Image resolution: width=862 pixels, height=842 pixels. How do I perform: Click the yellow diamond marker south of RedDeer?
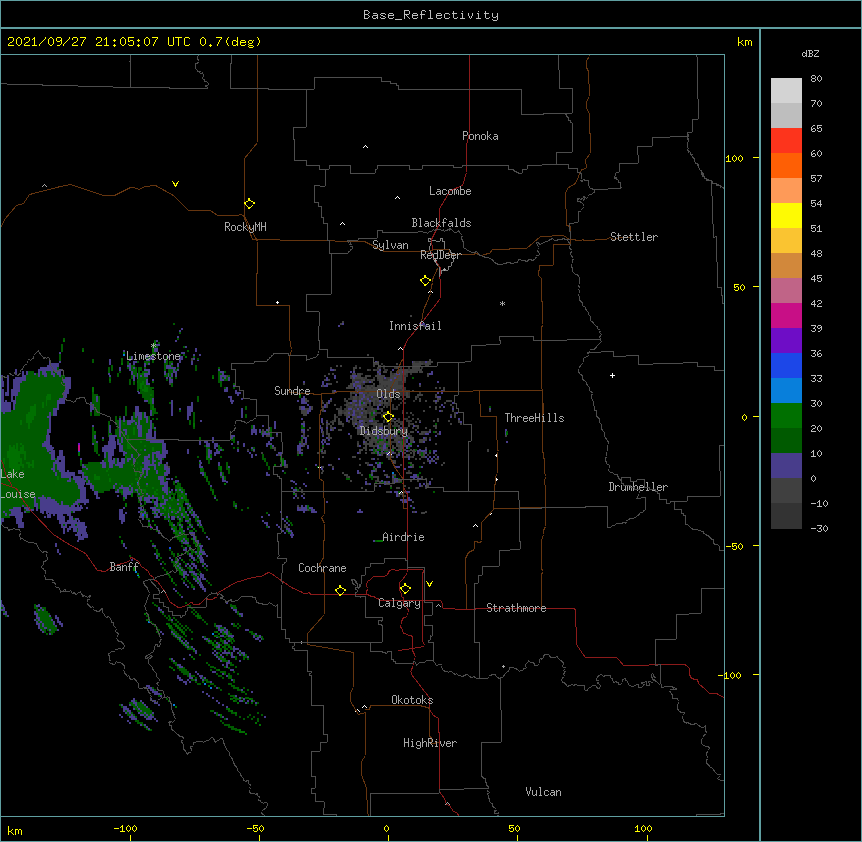(426, 281)
